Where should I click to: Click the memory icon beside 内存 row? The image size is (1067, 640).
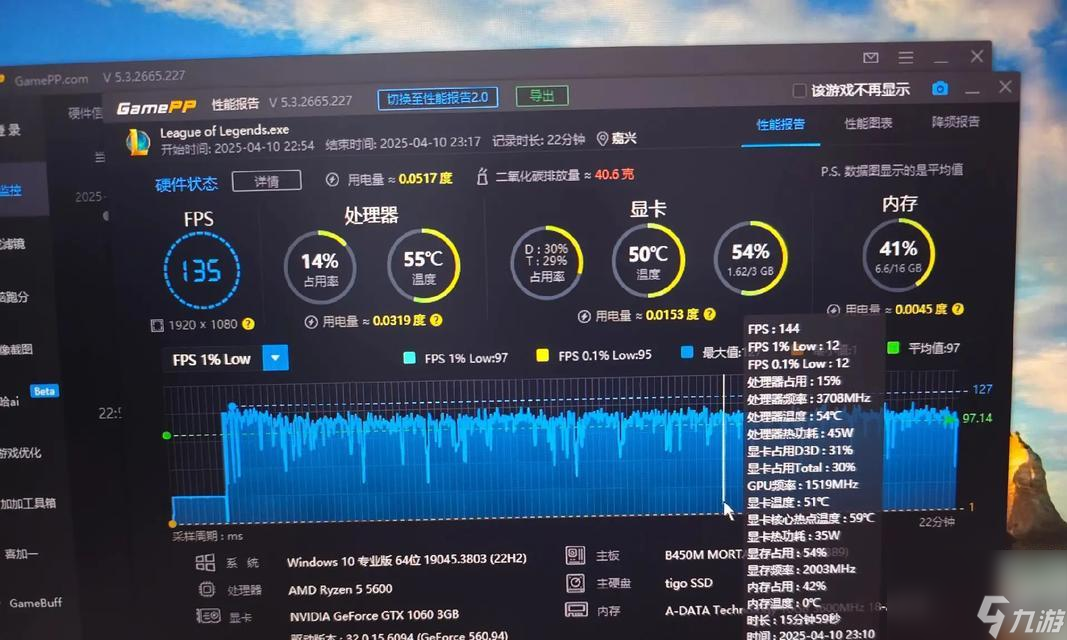pyautogui.click(x=576, y=609)
